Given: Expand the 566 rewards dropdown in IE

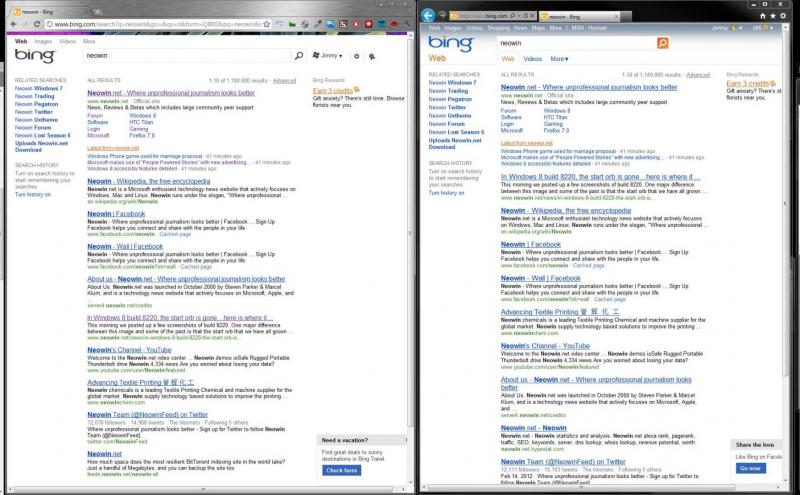Looking at the screenshot, I should point(763,28).
